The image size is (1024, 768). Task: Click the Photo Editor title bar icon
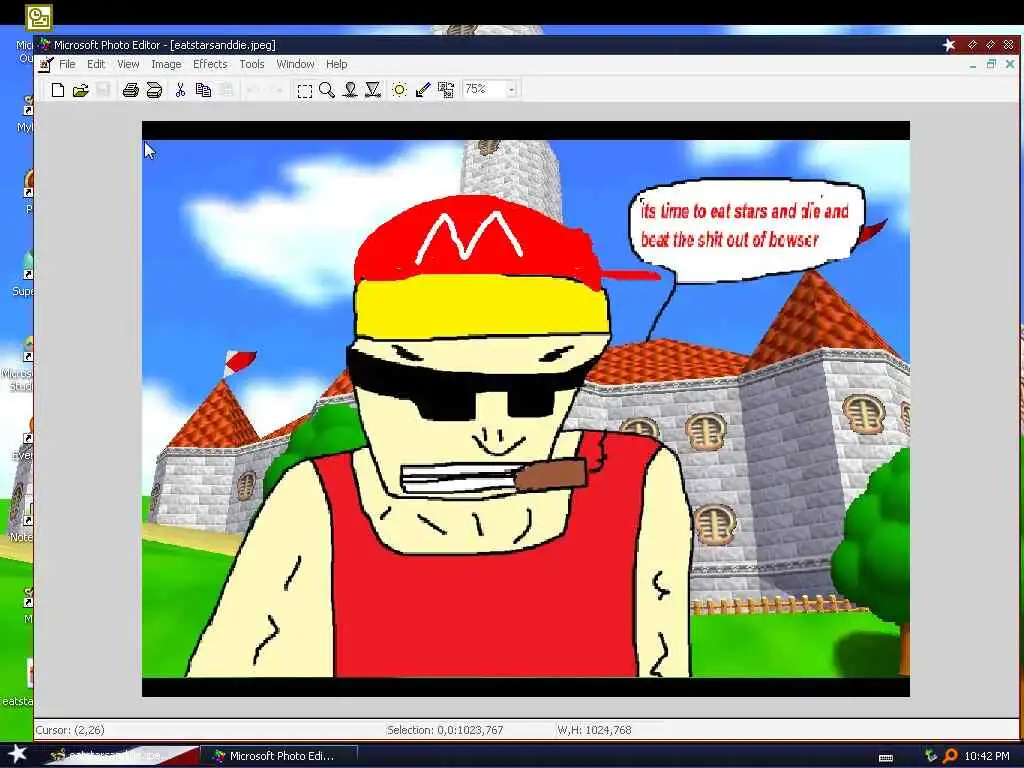[x=44, y=44]
